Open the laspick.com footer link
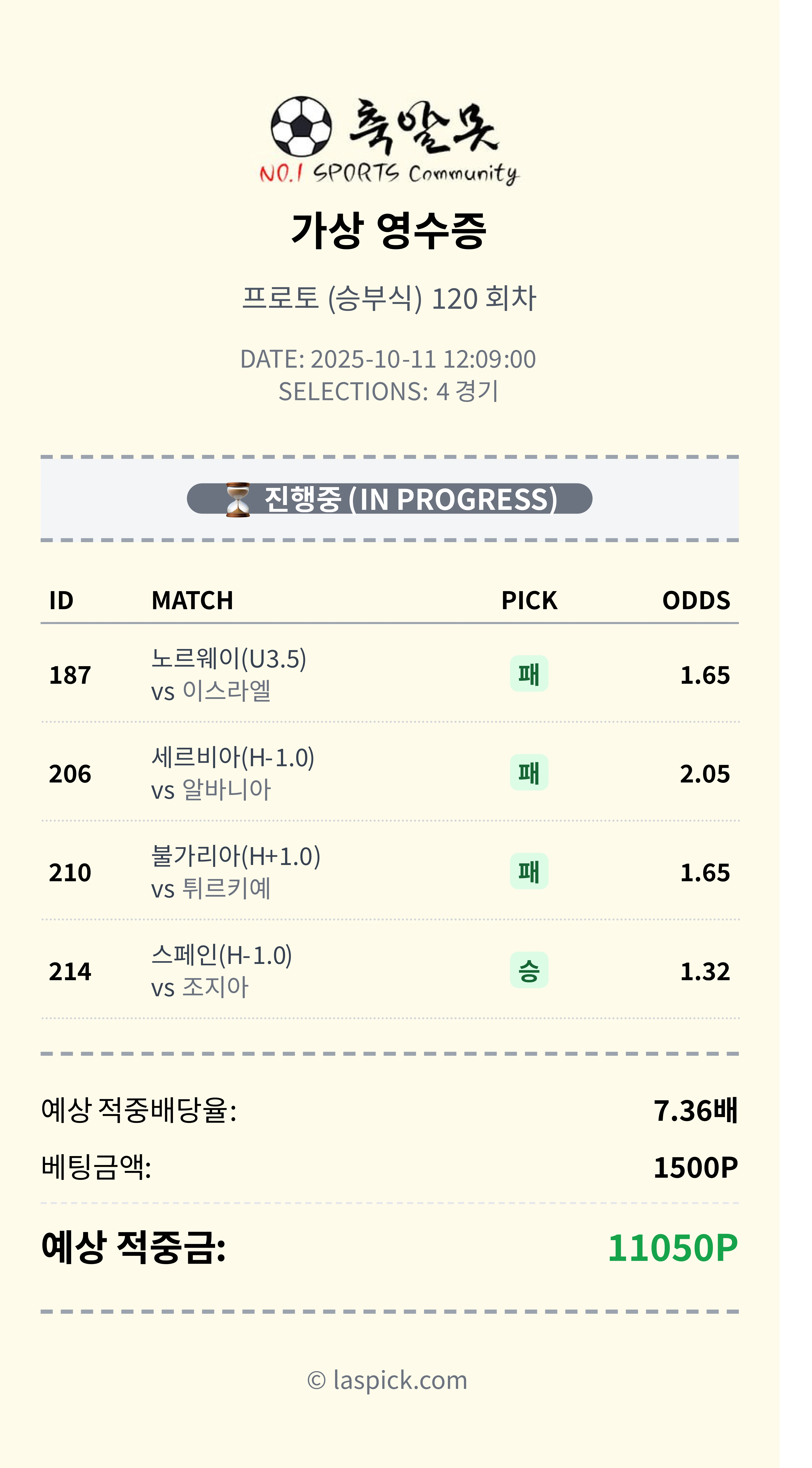 pyautogui.click(x=388, y=1380)
